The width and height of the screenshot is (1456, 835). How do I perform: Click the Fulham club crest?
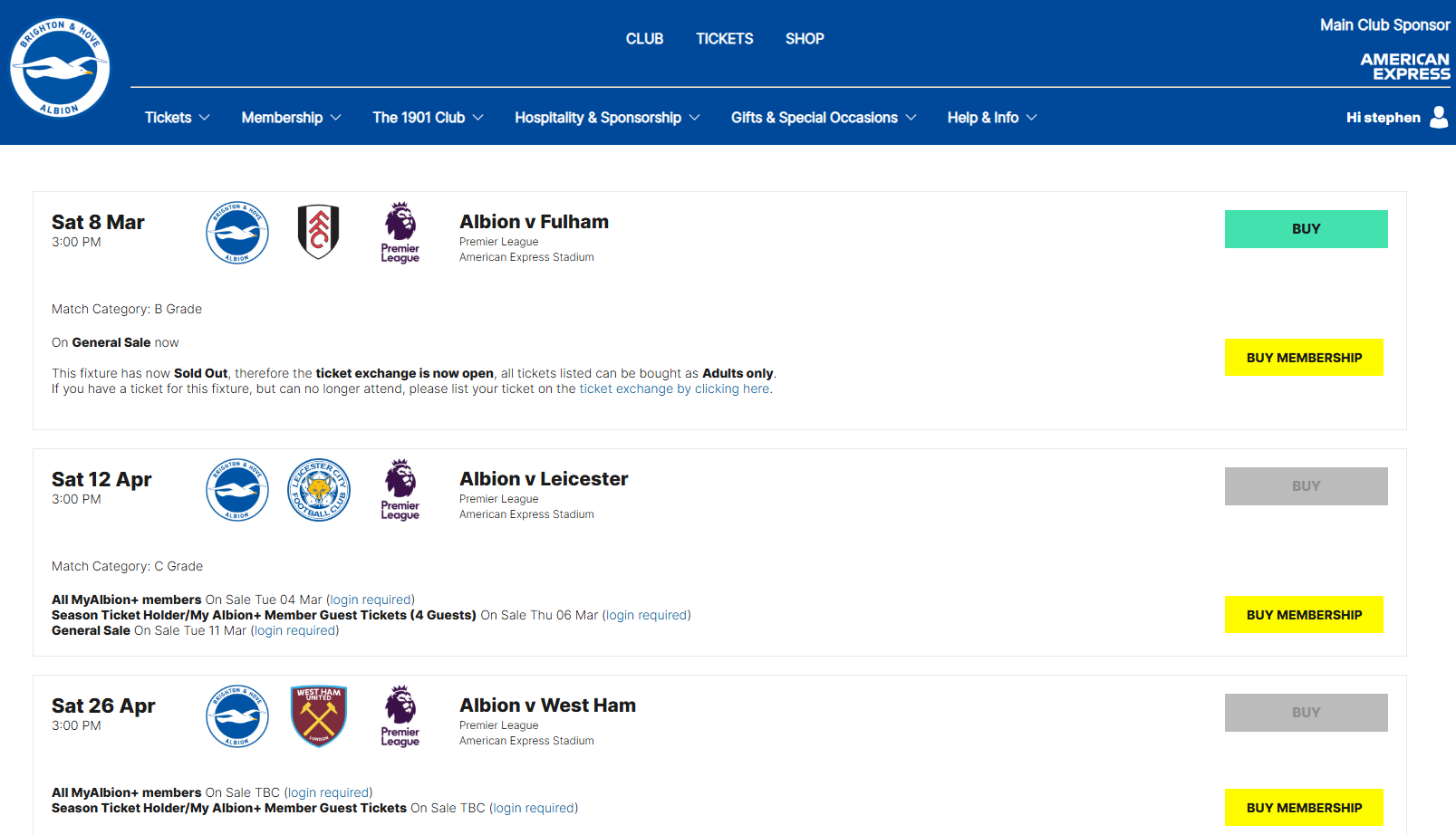click(318, 232)
